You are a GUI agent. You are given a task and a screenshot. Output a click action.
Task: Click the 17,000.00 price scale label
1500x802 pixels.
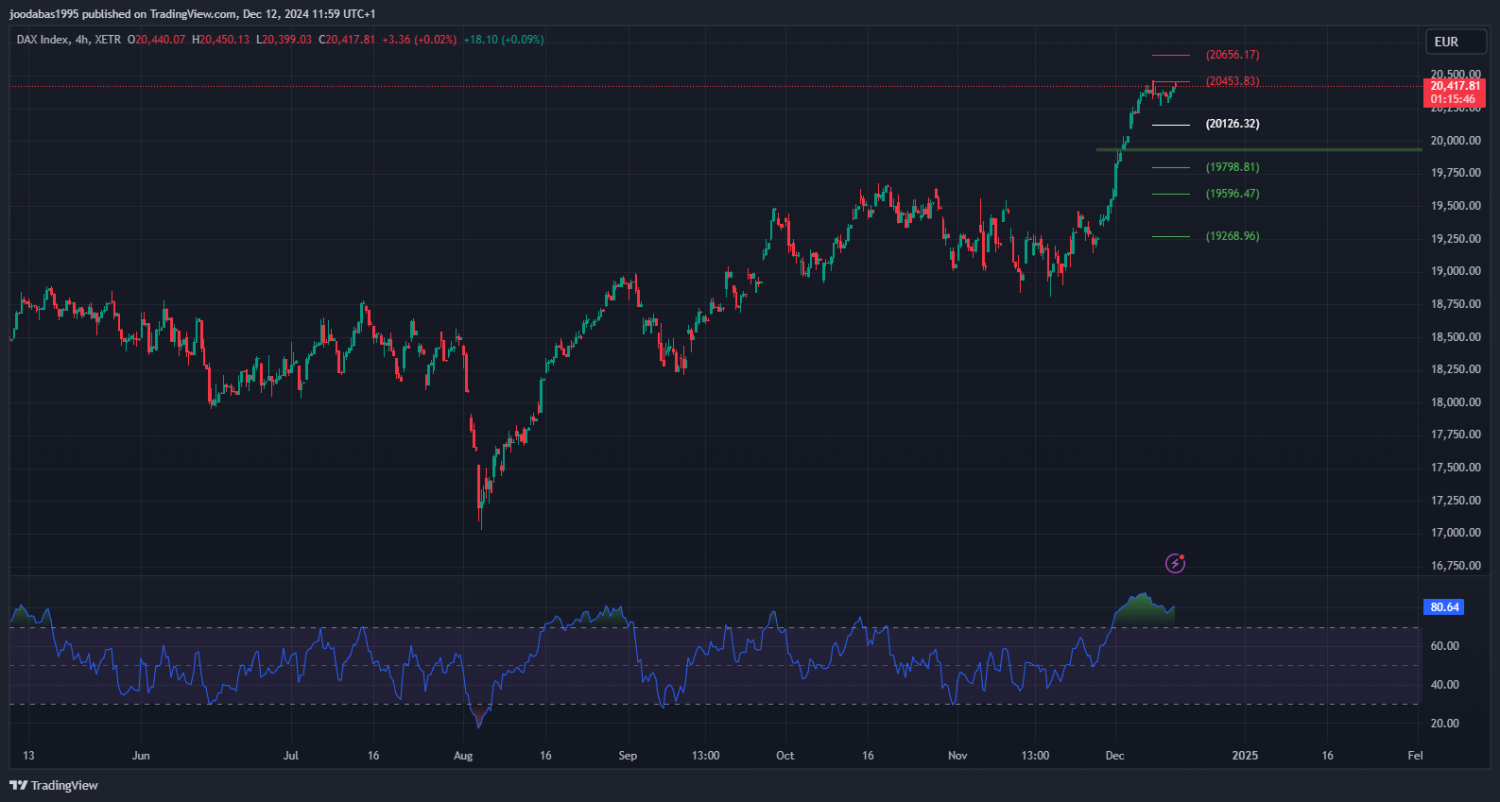[x=1453, y=533]
